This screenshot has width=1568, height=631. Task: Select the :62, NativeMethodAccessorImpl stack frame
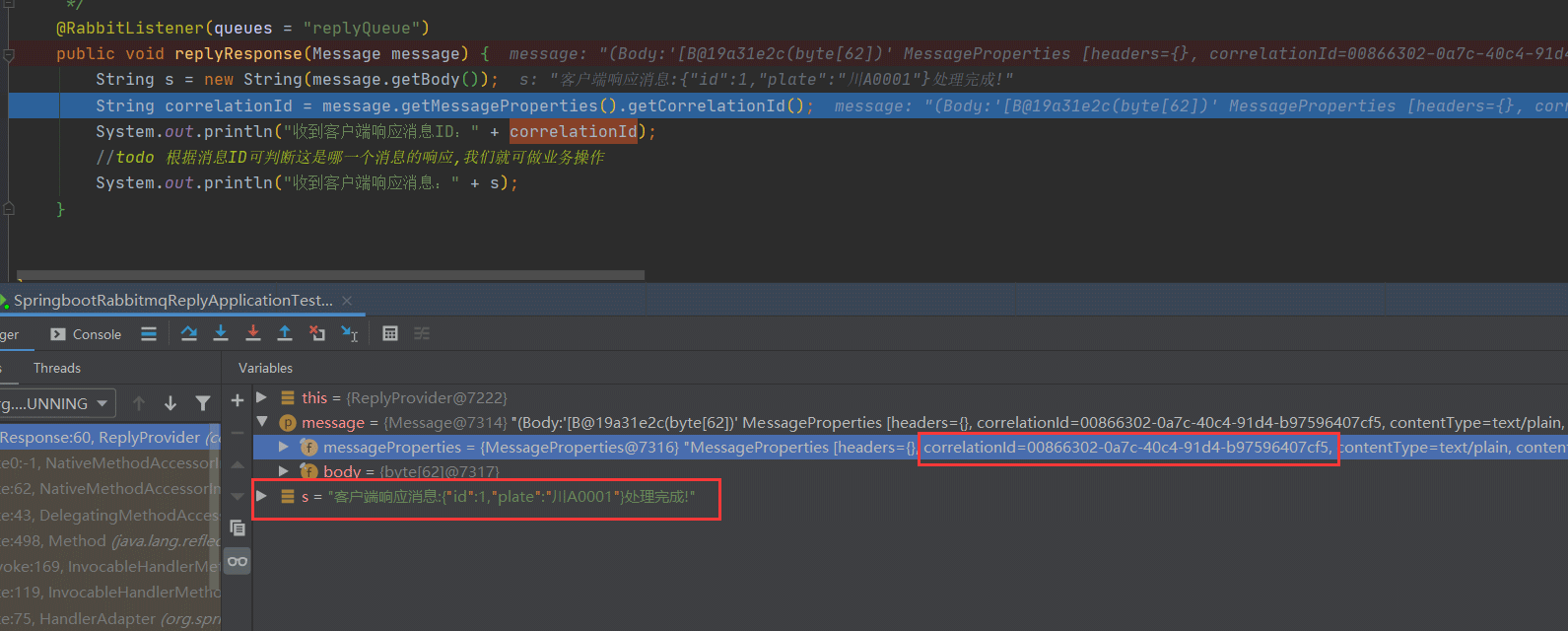tap(110, 488)
